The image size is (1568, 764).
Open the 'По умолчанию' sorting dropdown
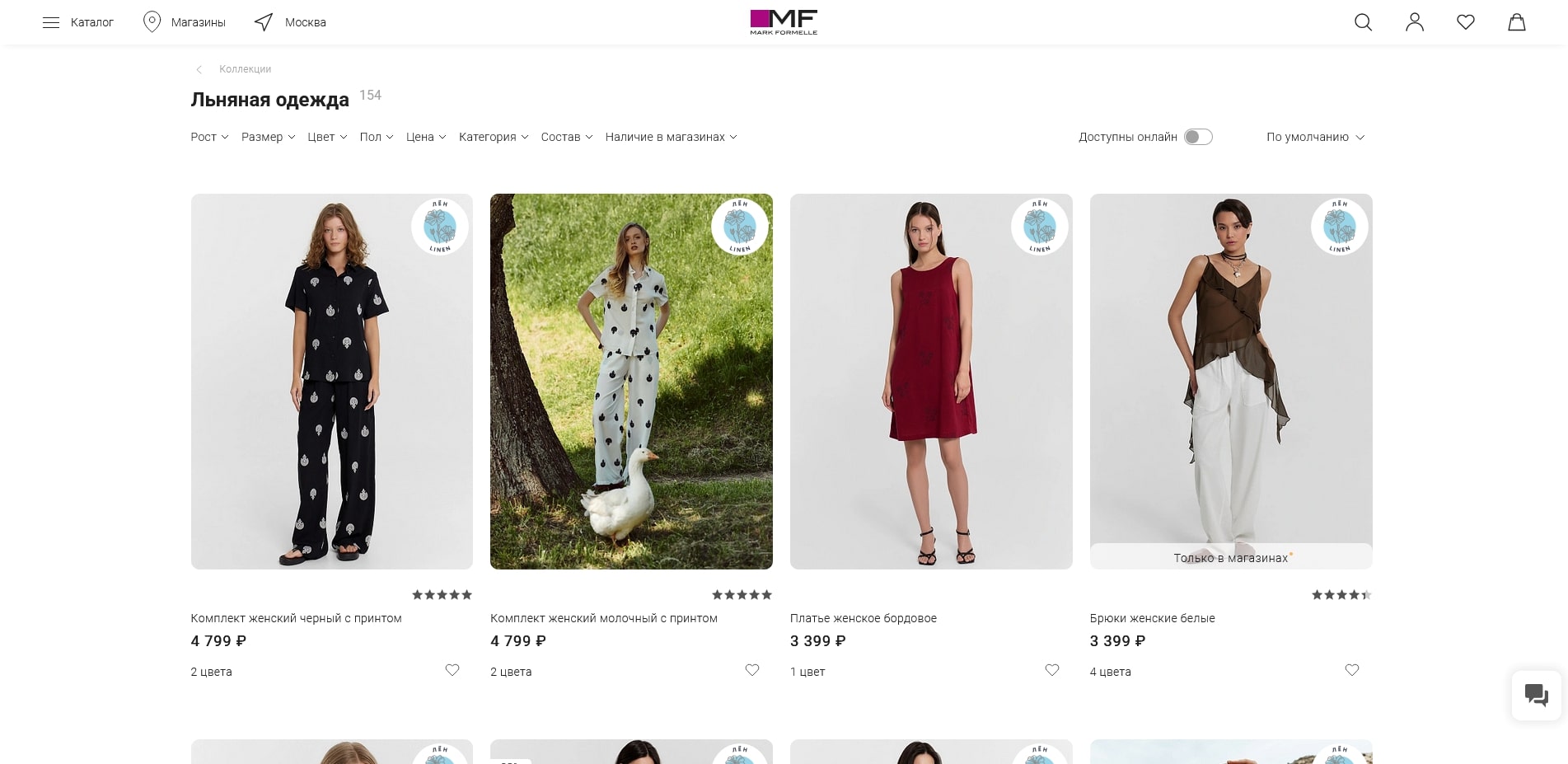pos(1315,137)
